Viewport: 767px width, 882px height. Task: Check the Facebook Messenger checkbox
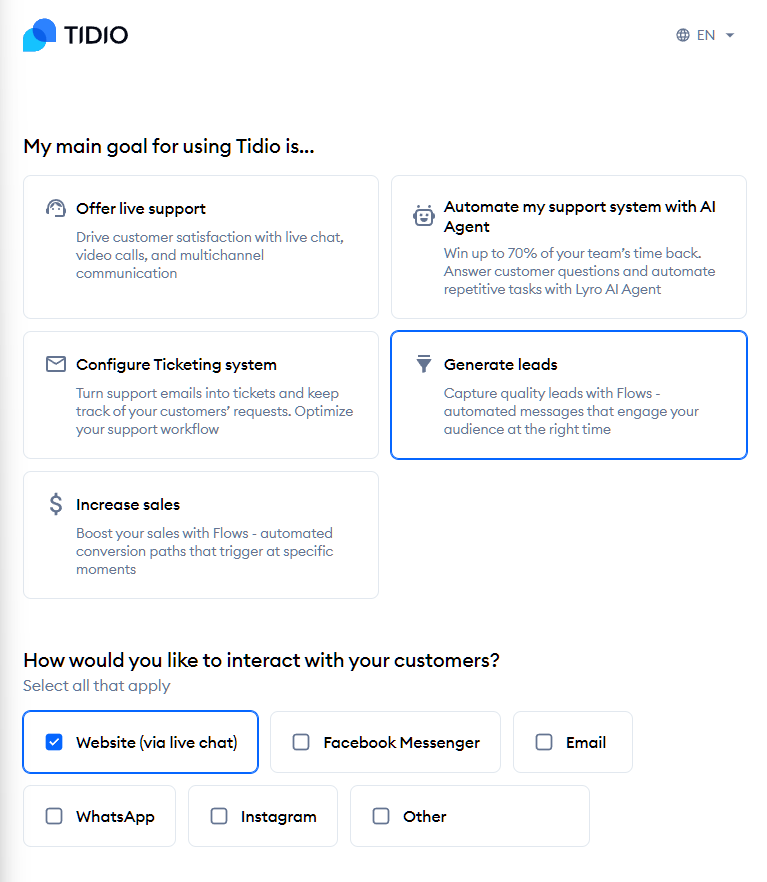[301, 741]
